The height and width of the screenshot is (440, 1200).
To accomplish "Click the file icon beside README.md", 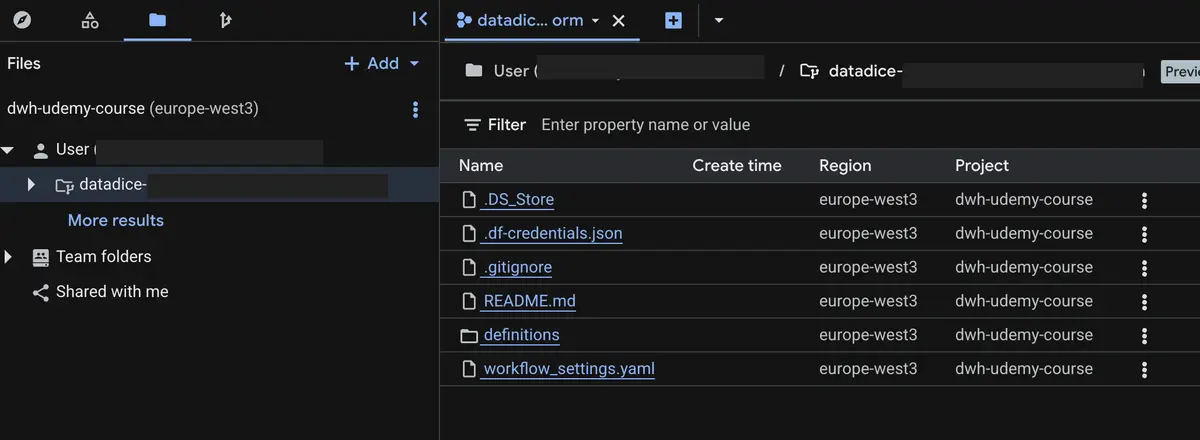I will pyautogui.click(x=469, y=301).
